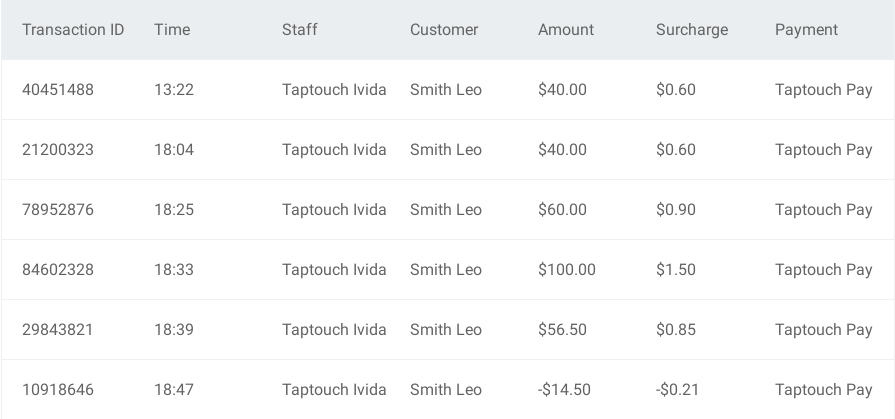Image resolution: width=895 pixels, height=419 pixels.
Task: Click the $56.50 amount cell
Action: coord(562,329)
